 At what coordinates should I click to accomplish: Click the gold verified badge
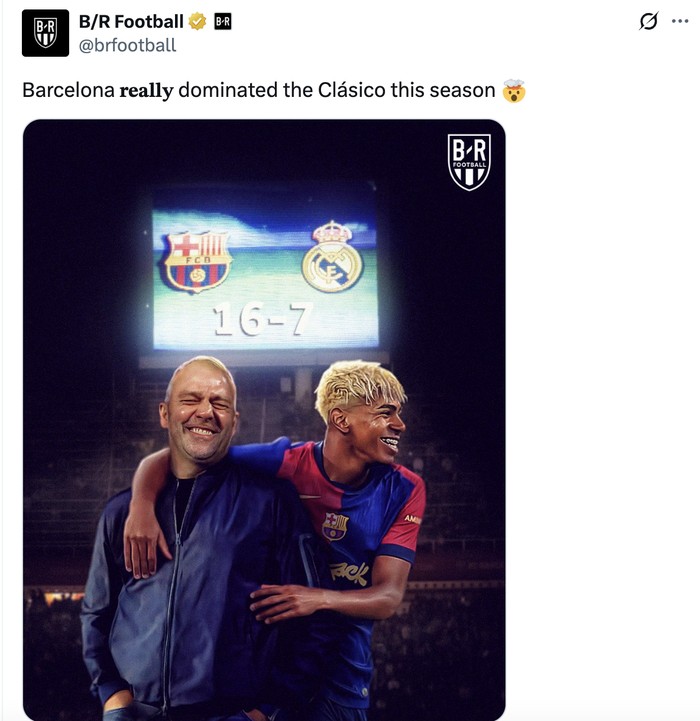pos(199,22)
